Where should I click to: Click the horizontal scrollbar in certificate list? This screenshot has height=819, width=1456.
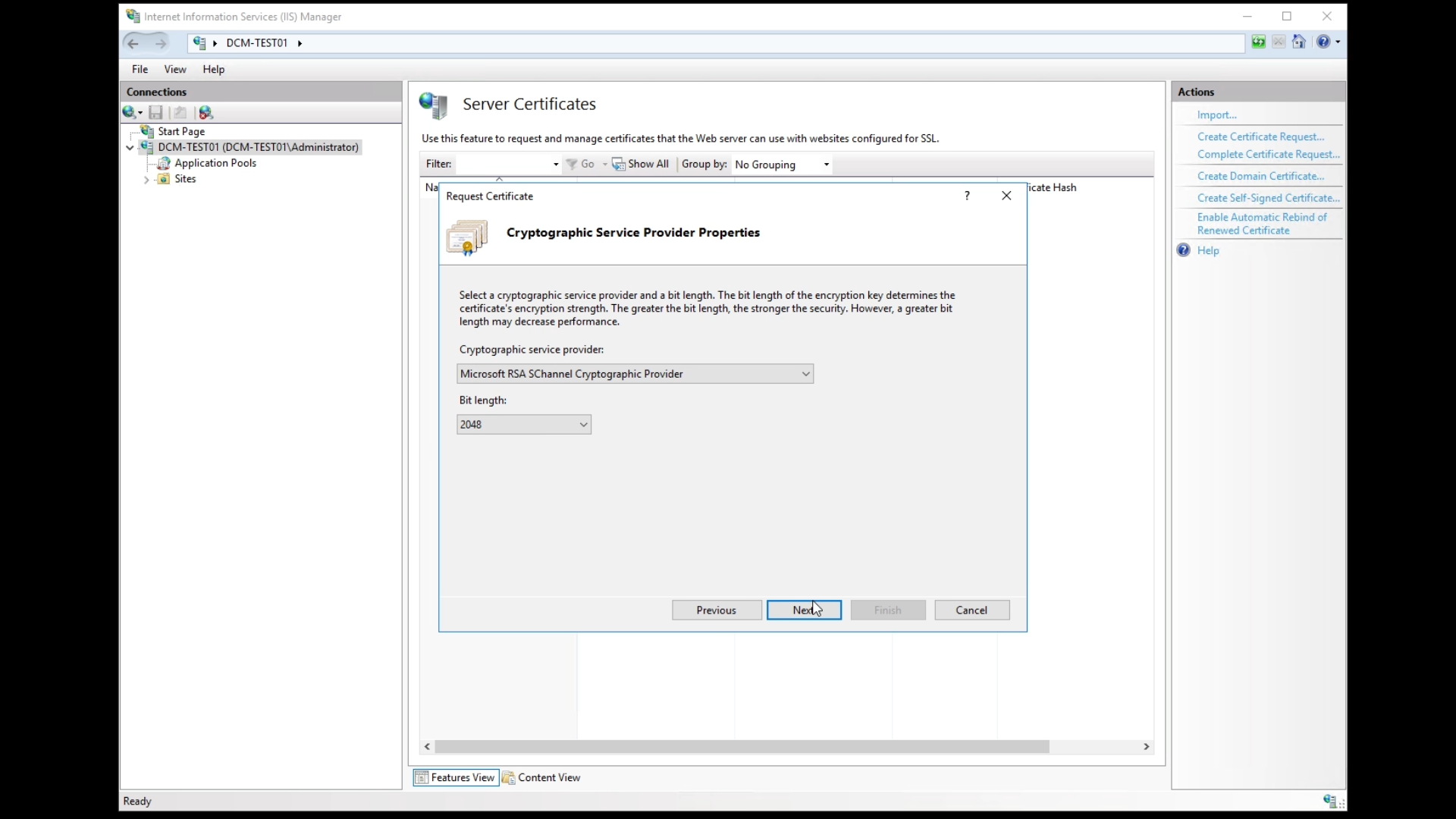point(741,747)
